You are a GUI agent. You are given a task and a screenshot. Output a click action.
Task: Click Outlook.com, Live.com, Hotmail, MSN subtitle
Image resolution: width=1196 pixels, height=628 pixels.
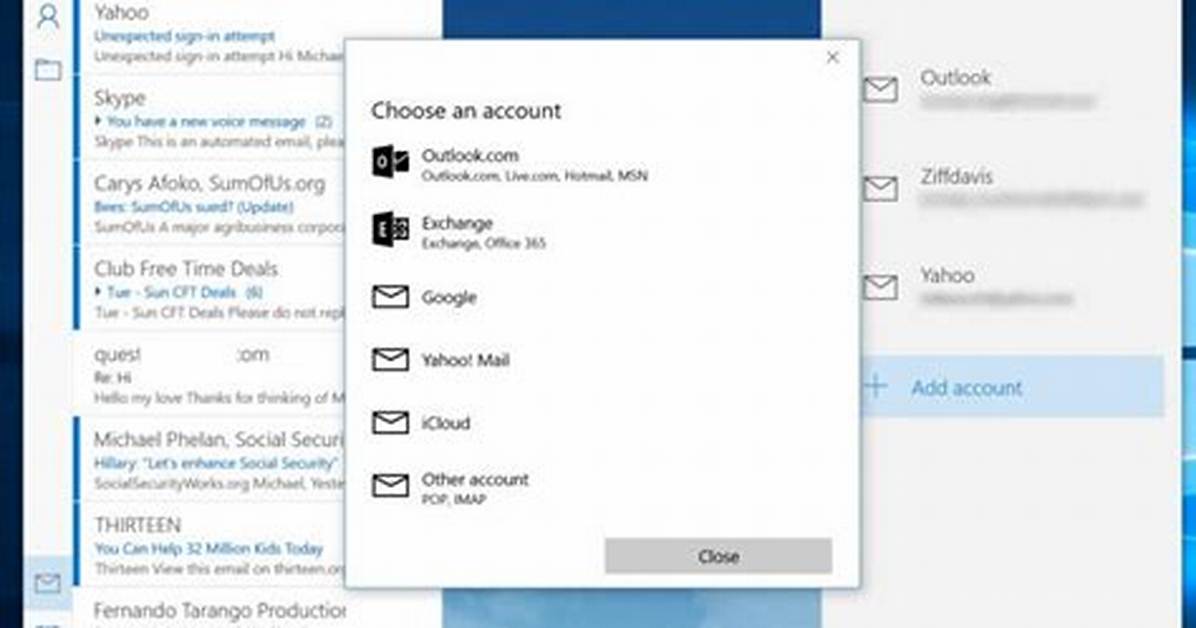click(x=535, y=176)
